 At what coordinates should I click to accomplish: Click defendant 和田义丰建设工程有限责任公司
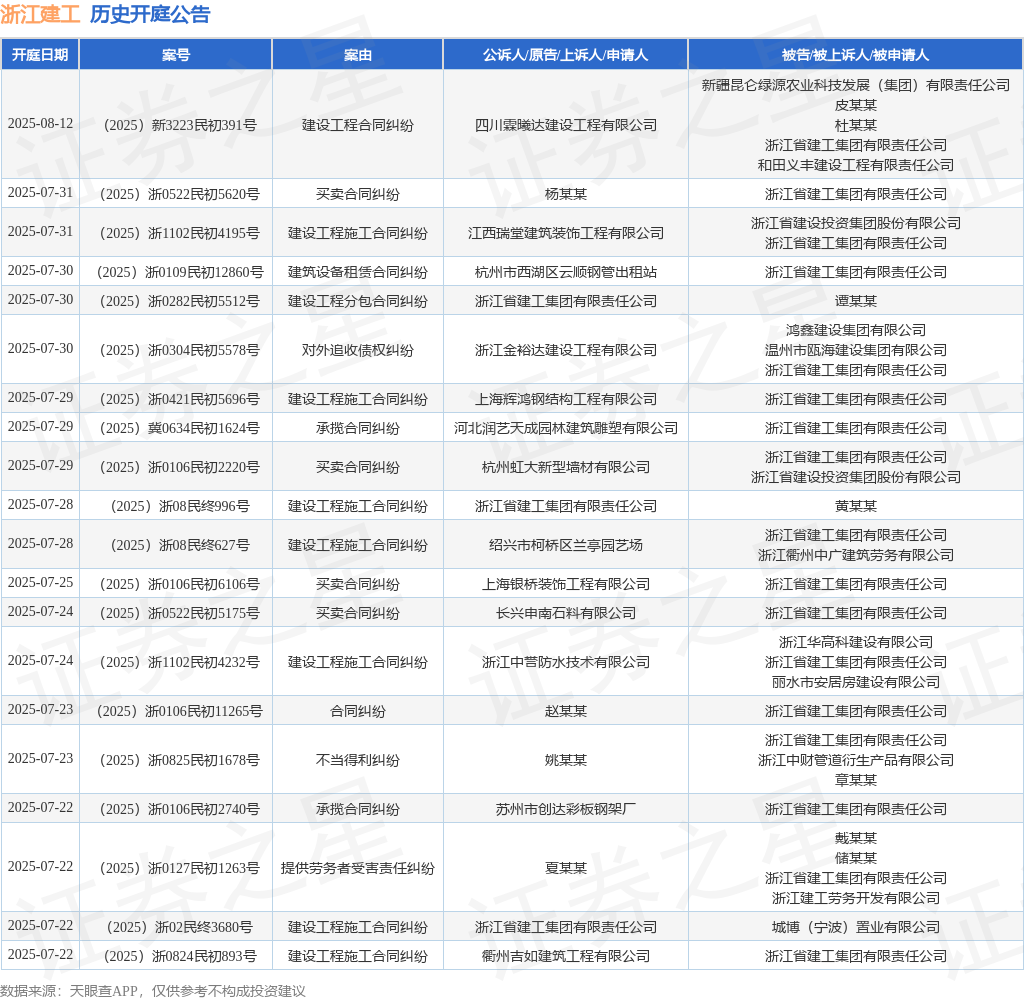(x=856, y=165)
